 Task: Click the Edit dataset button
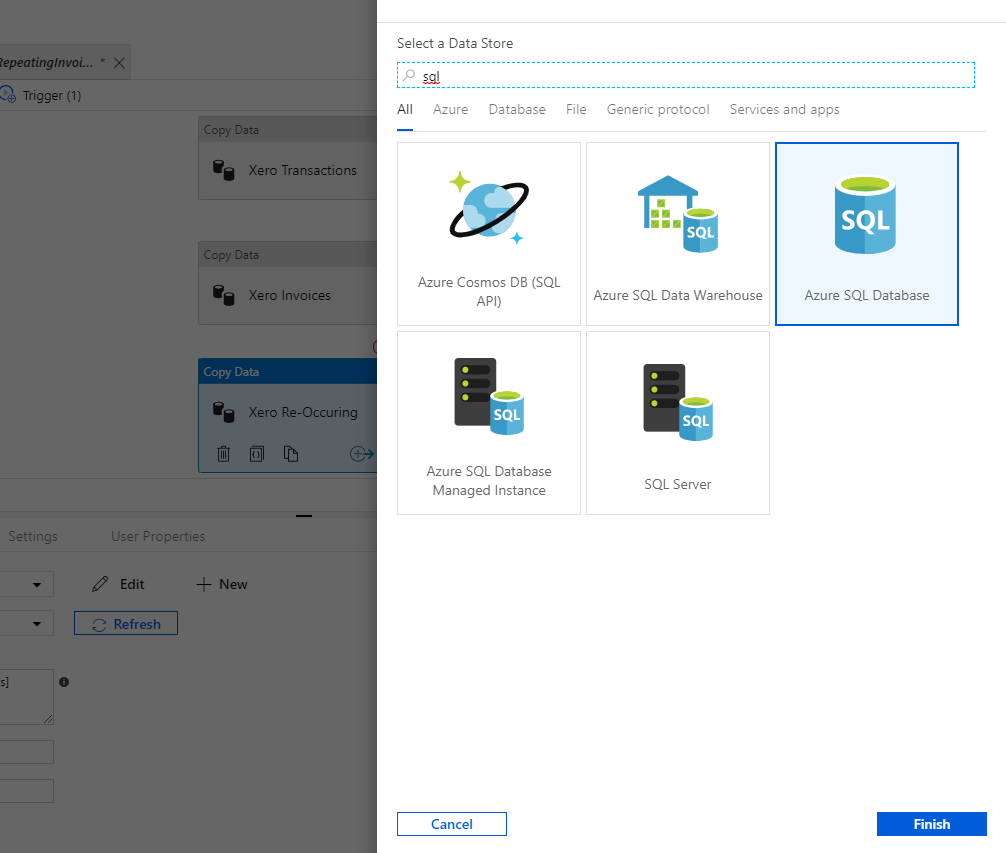[x=119, y=584]
